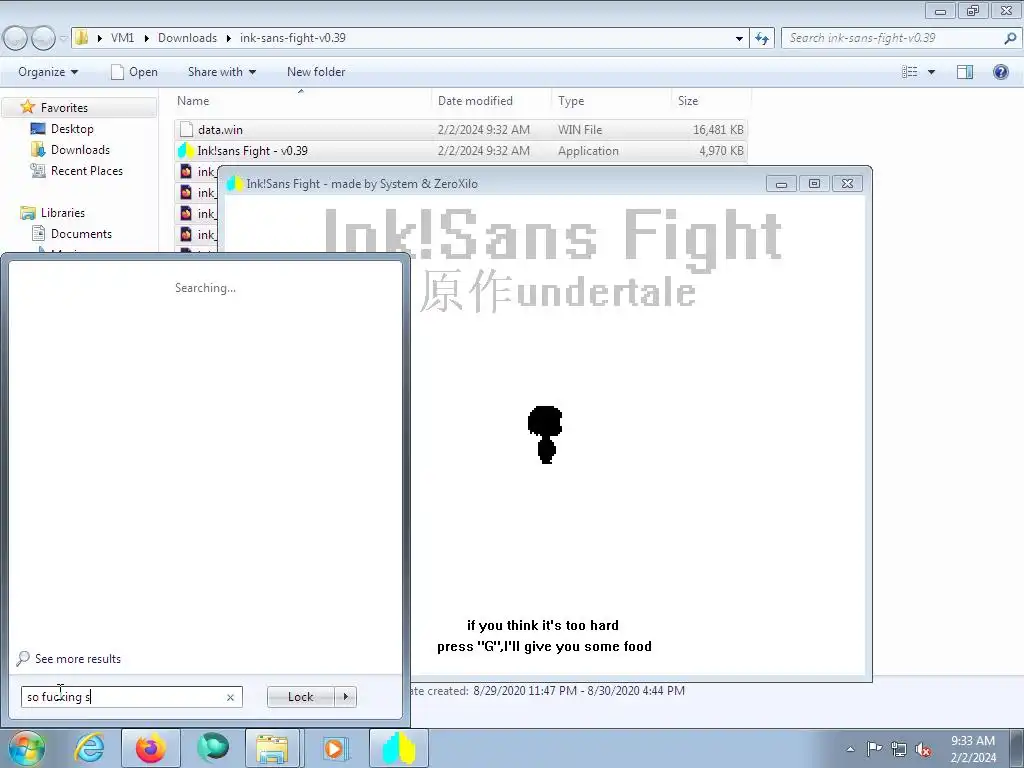The height and width of the screenshot is (768, 1024).
Task: Open Action Center flag tray icon
Action: point(874,748)
